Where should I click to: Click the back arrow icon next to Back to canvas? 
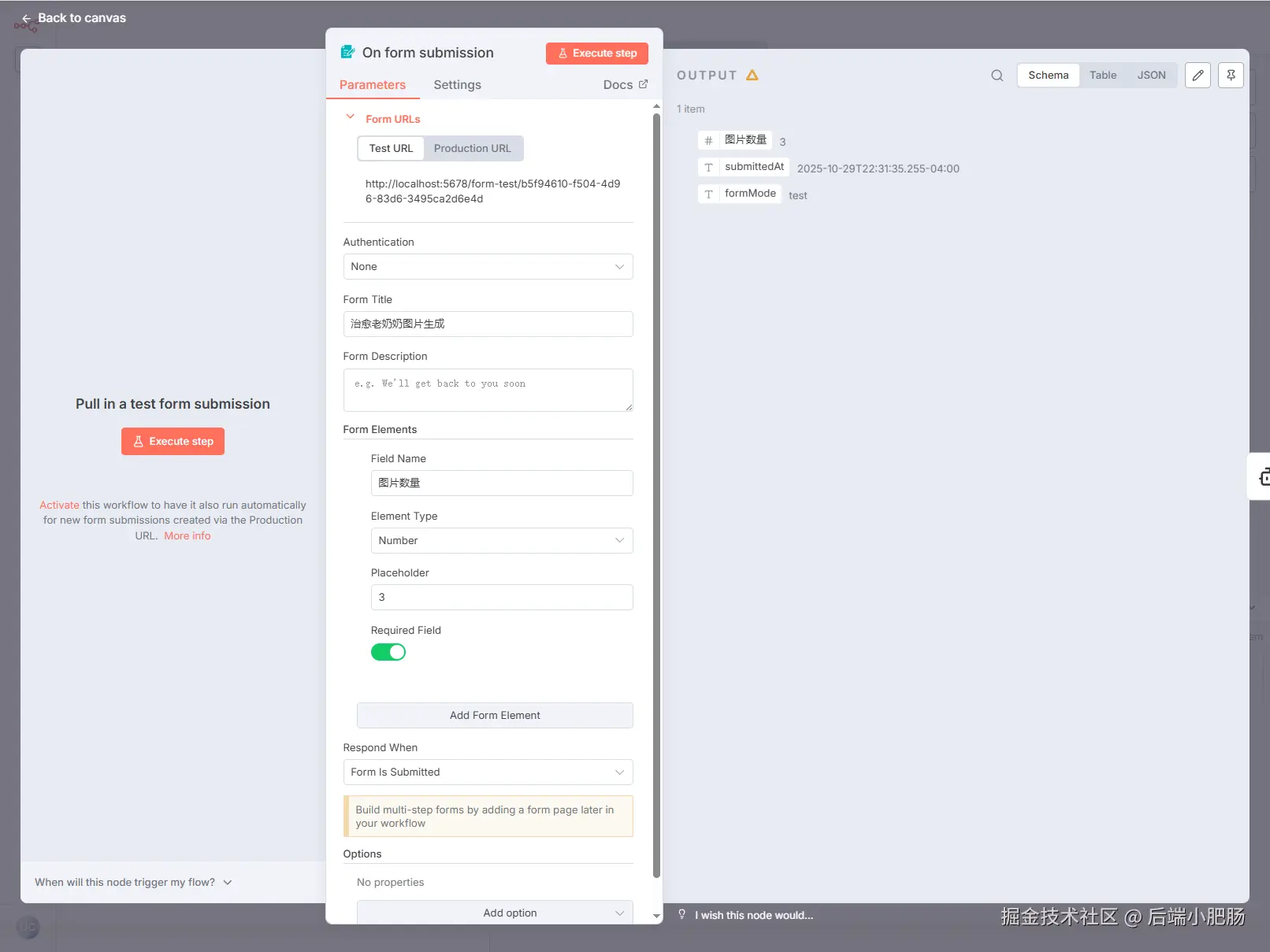(26, 18)
